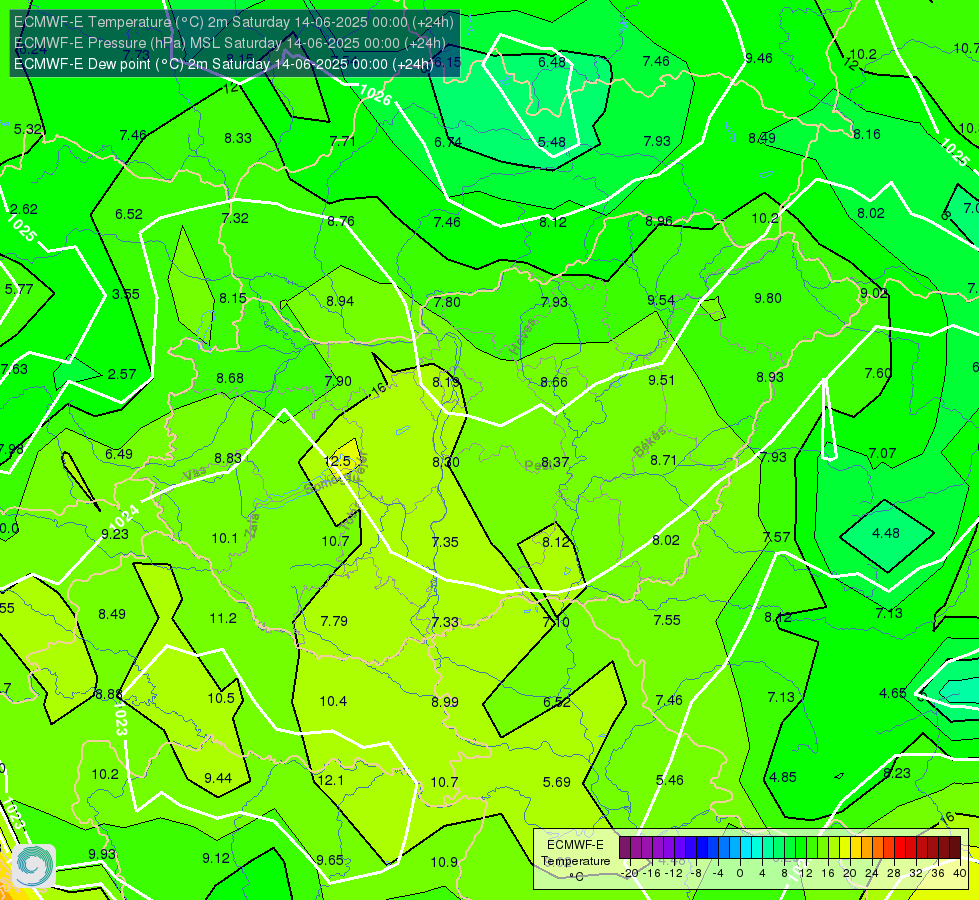Click the 1026 isobar label
Image resolution: width=979 pixels, height=900 pixels.
375,94
